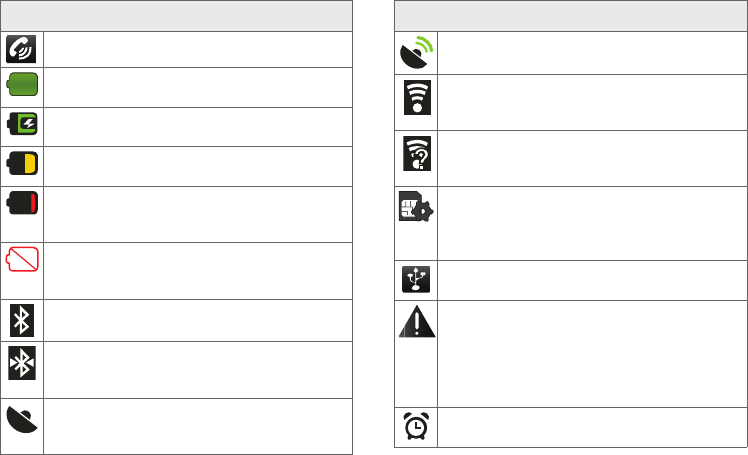Click the black GPS satellite dish icon

[x=22, y=420]
